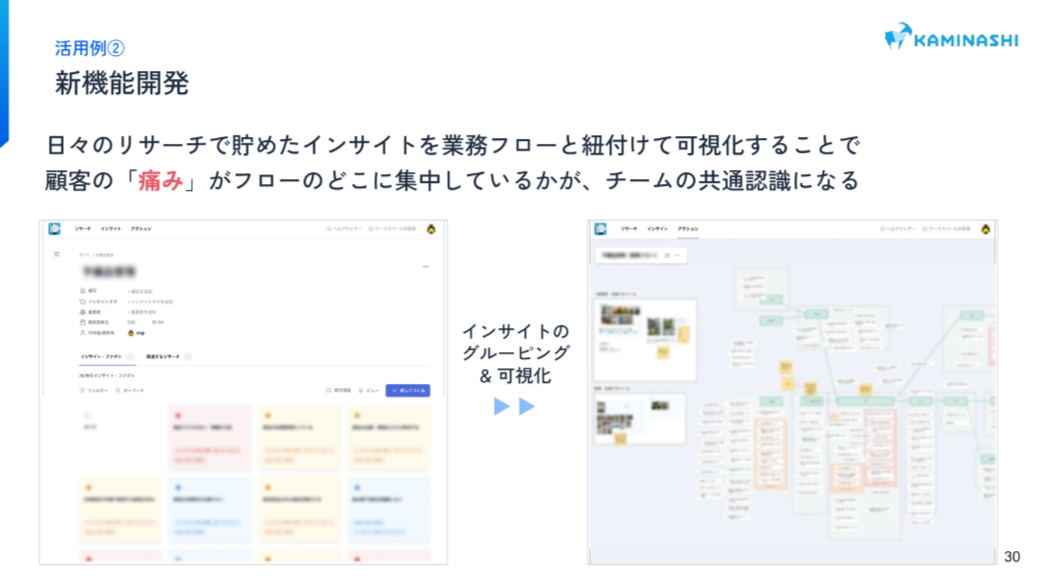Image resolution: width=1039 pixels, height=588 pixels.
Task: Click the user avatar in right app header
Action: click(986, 229)
